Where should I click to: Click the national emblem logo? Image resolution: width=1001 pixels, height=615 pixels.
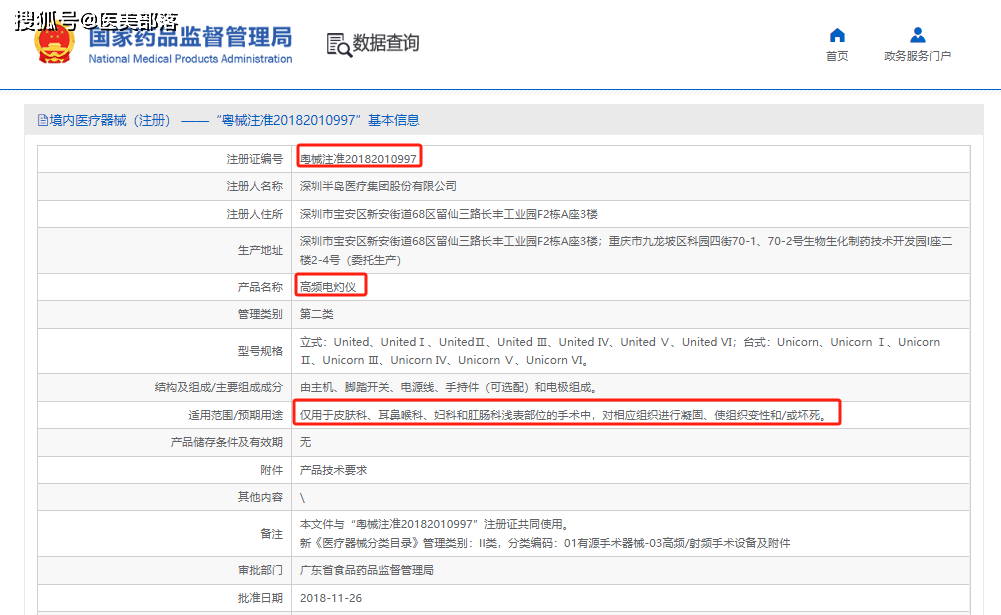[x=54, y=43]
